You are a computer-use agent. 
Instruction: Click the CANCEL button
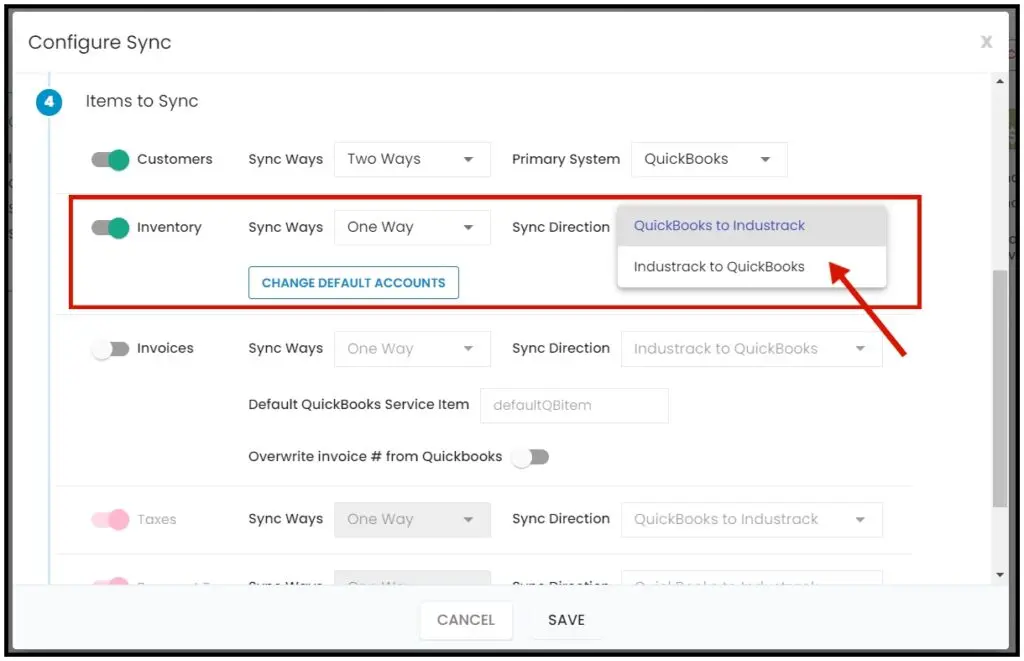(466, 620)
